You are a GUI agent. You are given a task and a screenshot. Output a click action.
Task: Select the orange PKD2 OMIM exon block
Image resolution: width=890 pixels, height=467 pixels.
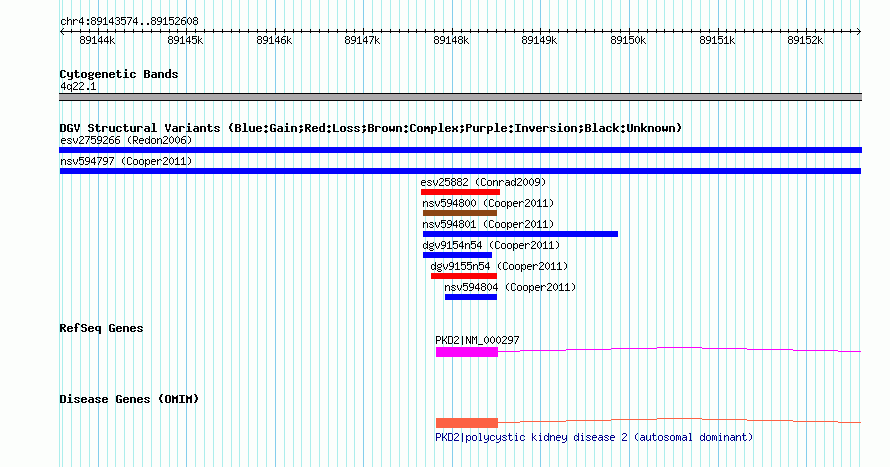click(467, 423)
